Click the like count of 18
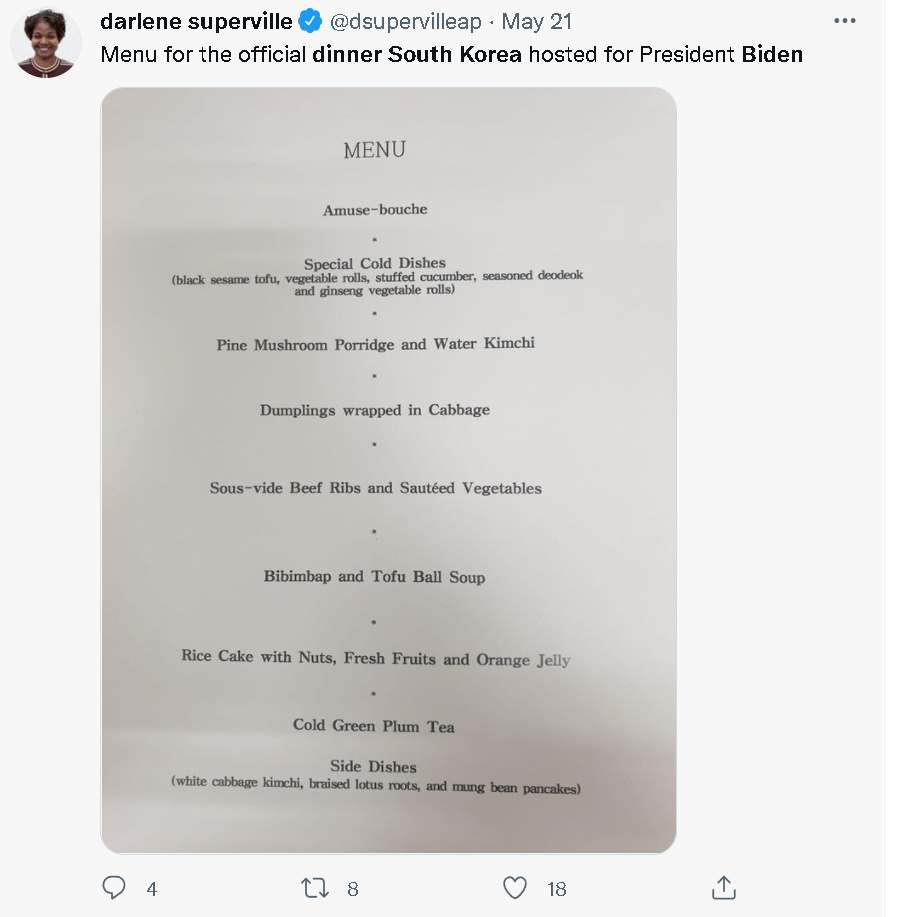909x917 pixels. tap(557, 888)
